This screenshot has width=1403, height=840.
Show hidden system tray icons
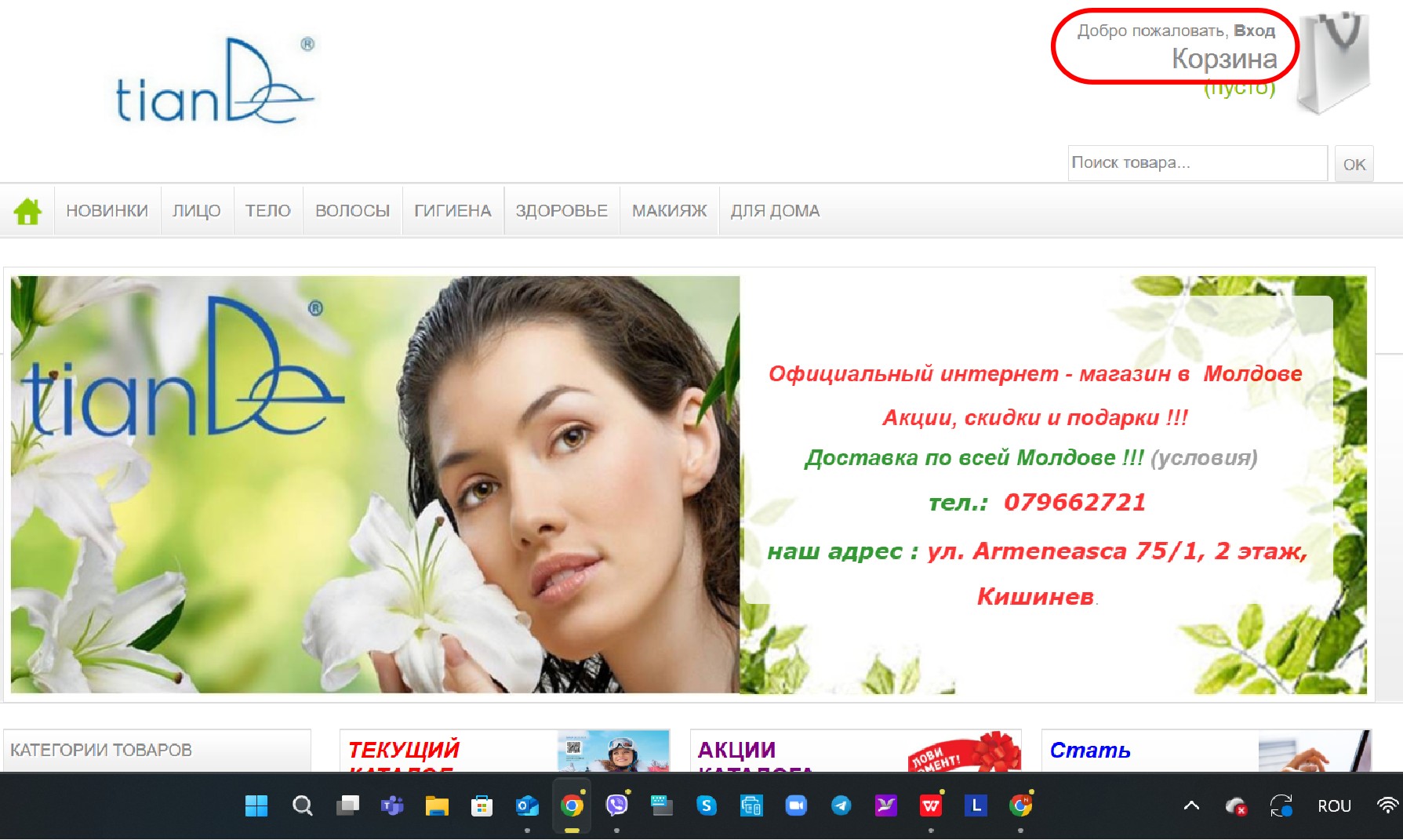1191,805
